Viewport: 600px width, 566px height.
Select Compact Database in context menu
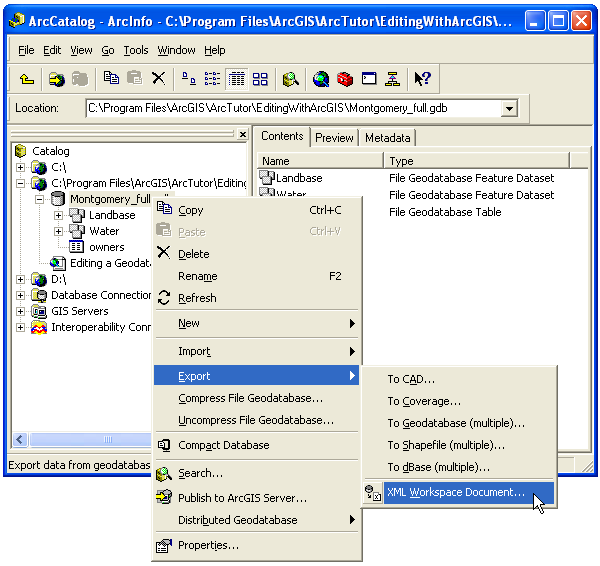tap(223, 445)
